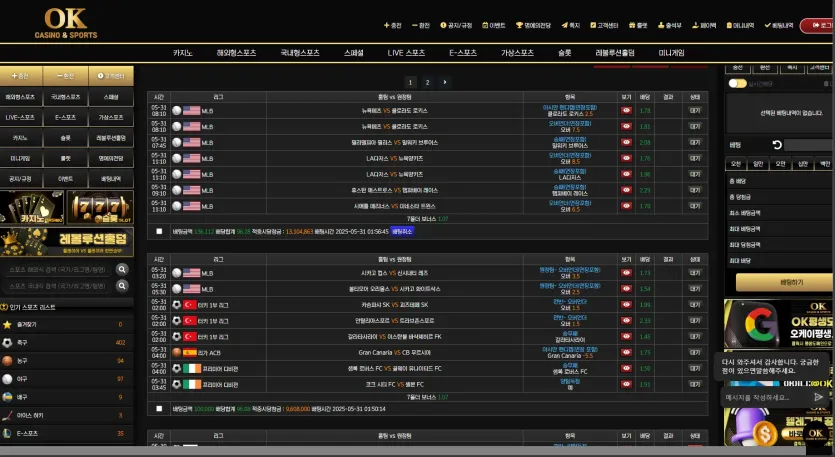
Task: Click the magnifier for domestic sports search
Action: 122,286
